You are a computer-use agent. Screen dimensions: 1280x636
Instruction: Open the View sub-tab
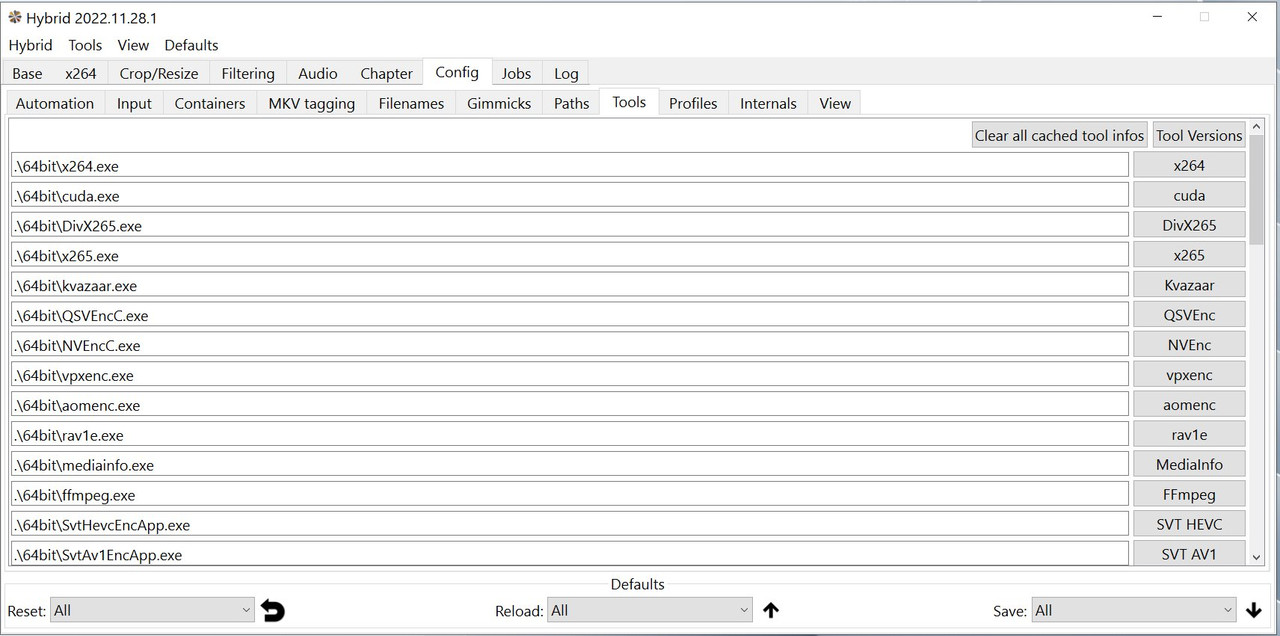(x=835, y=103)
